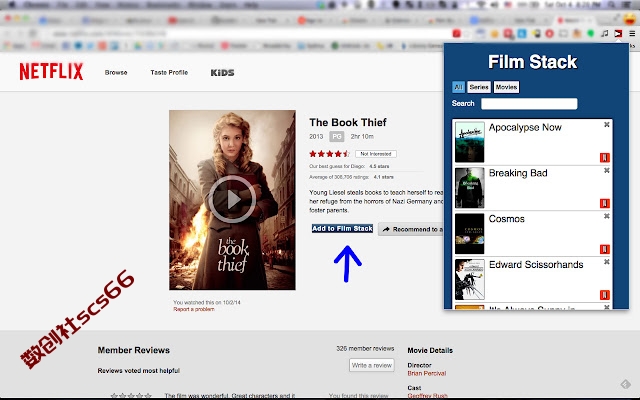Click the Recommend to a friend button
The width and height of the screenshot is (640, 400).
411,229
